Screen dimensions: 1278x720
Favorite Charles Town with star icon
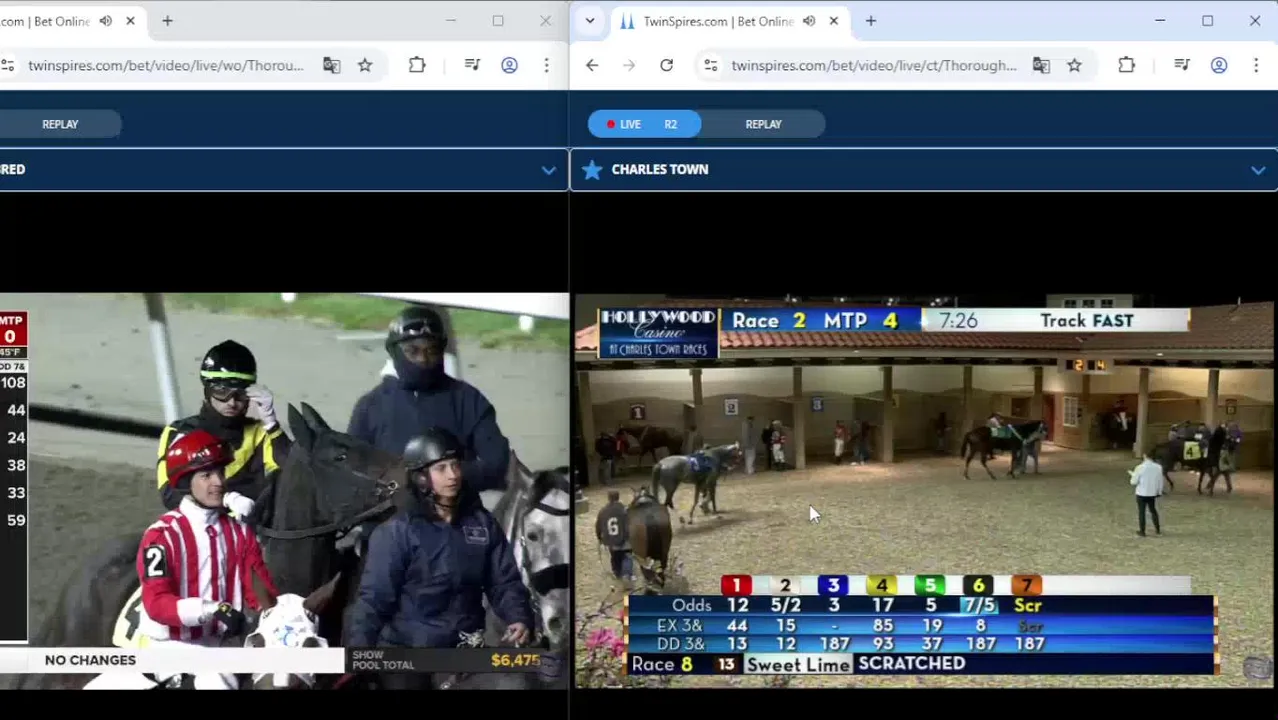tap(592, 170)
